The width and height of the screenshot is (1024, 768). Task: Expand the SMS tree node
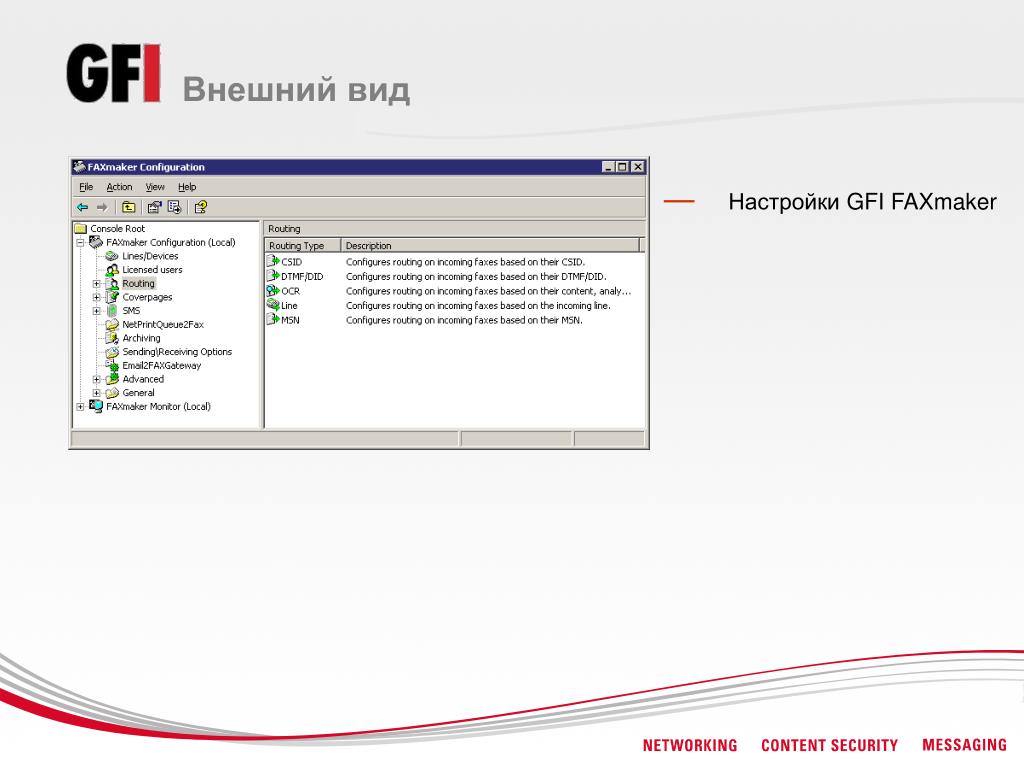[x=97, y=312]
